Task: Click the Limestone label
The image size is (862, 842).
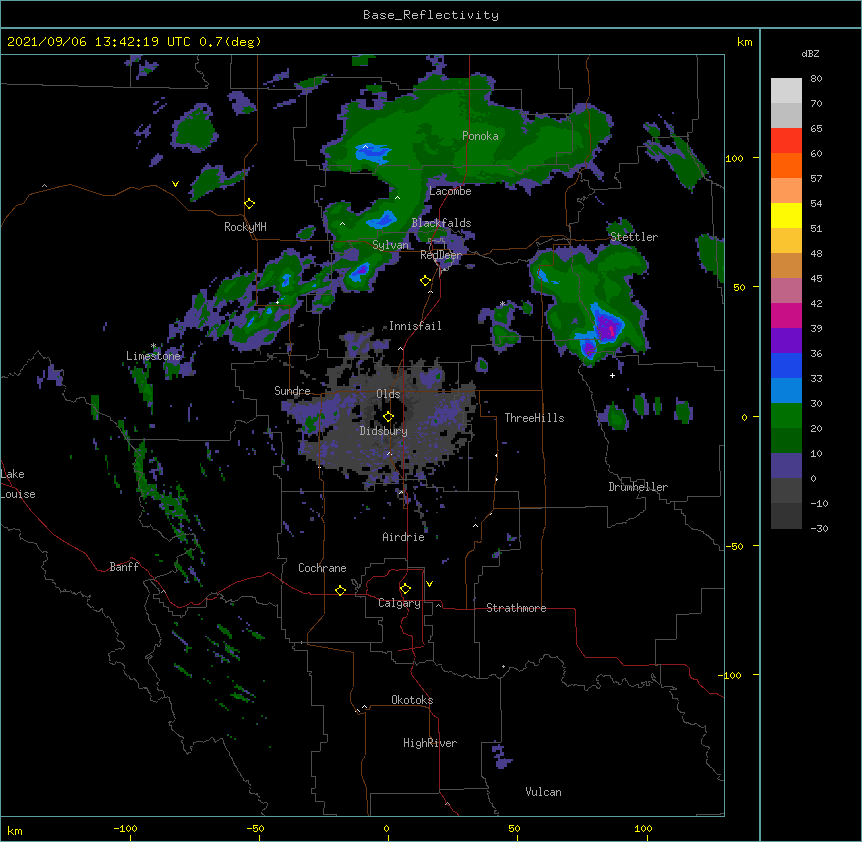Action: coord(153,356)
